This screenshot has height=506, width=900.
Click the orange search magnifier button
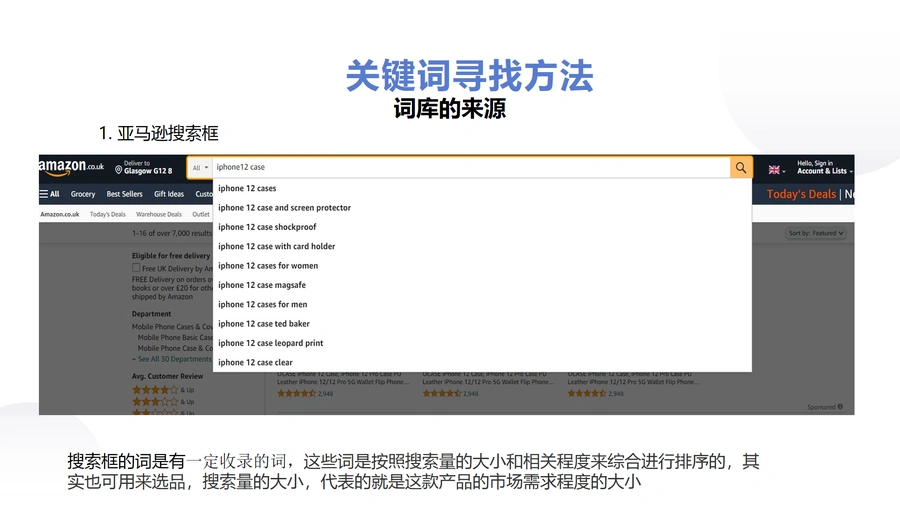[x=741, y=168]
